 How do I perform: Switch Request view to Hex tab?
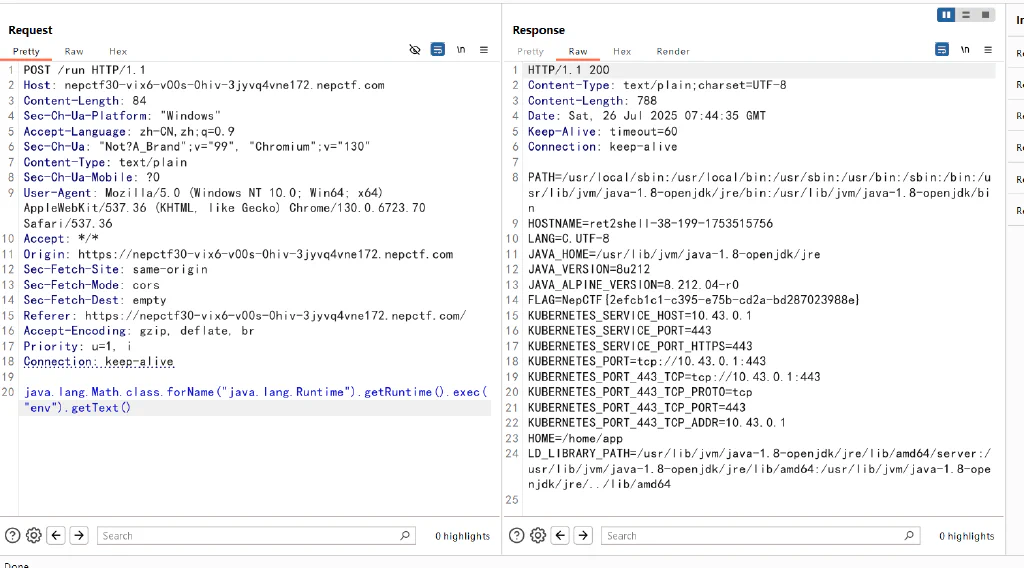pos(118,52)
